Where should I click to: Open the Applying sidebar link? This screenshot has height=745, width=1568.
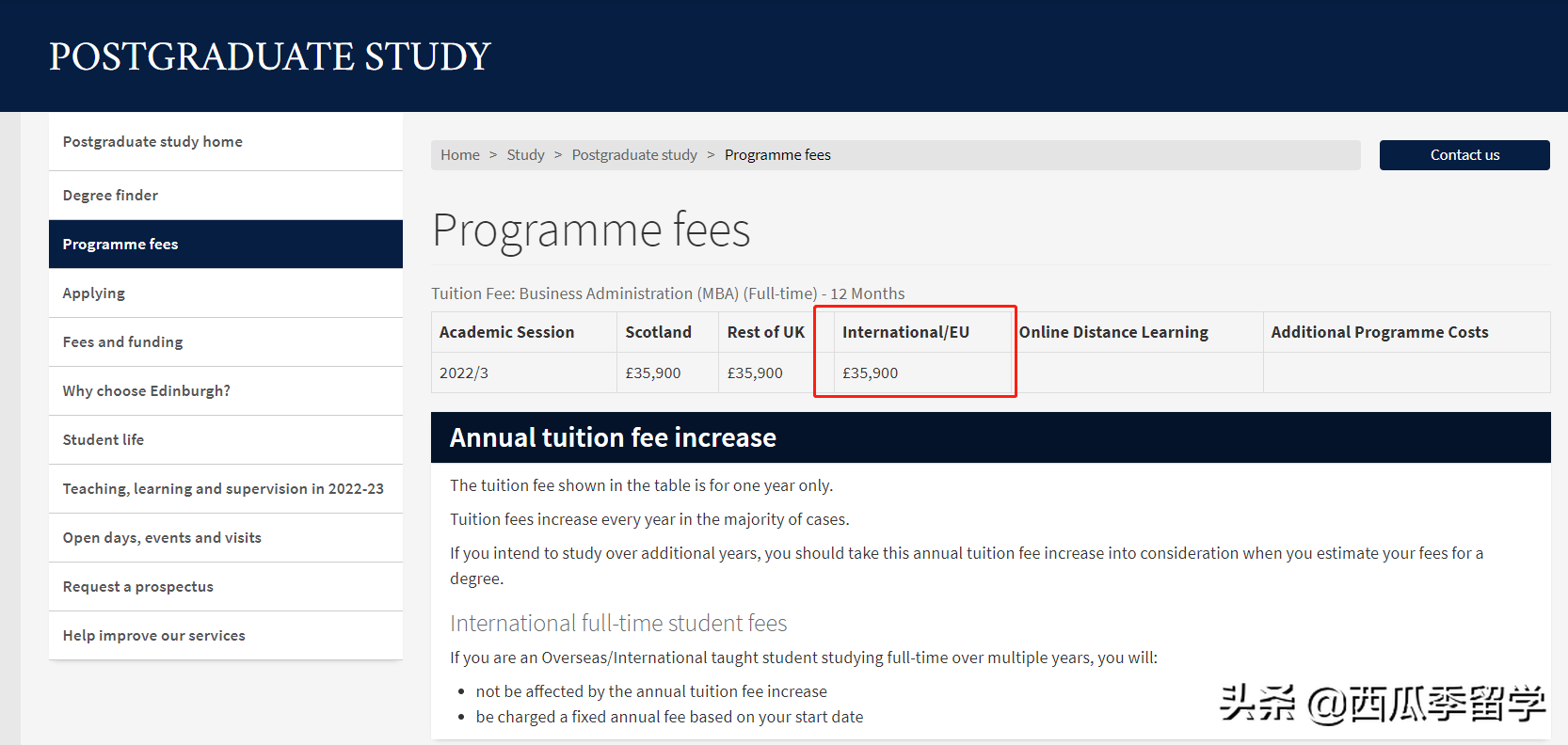(x=94, y=293)
